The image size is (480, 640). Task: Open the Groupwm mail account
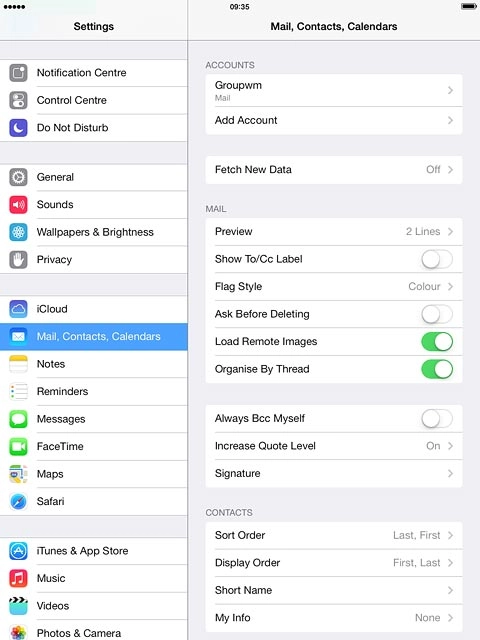[x=334, y=90]
